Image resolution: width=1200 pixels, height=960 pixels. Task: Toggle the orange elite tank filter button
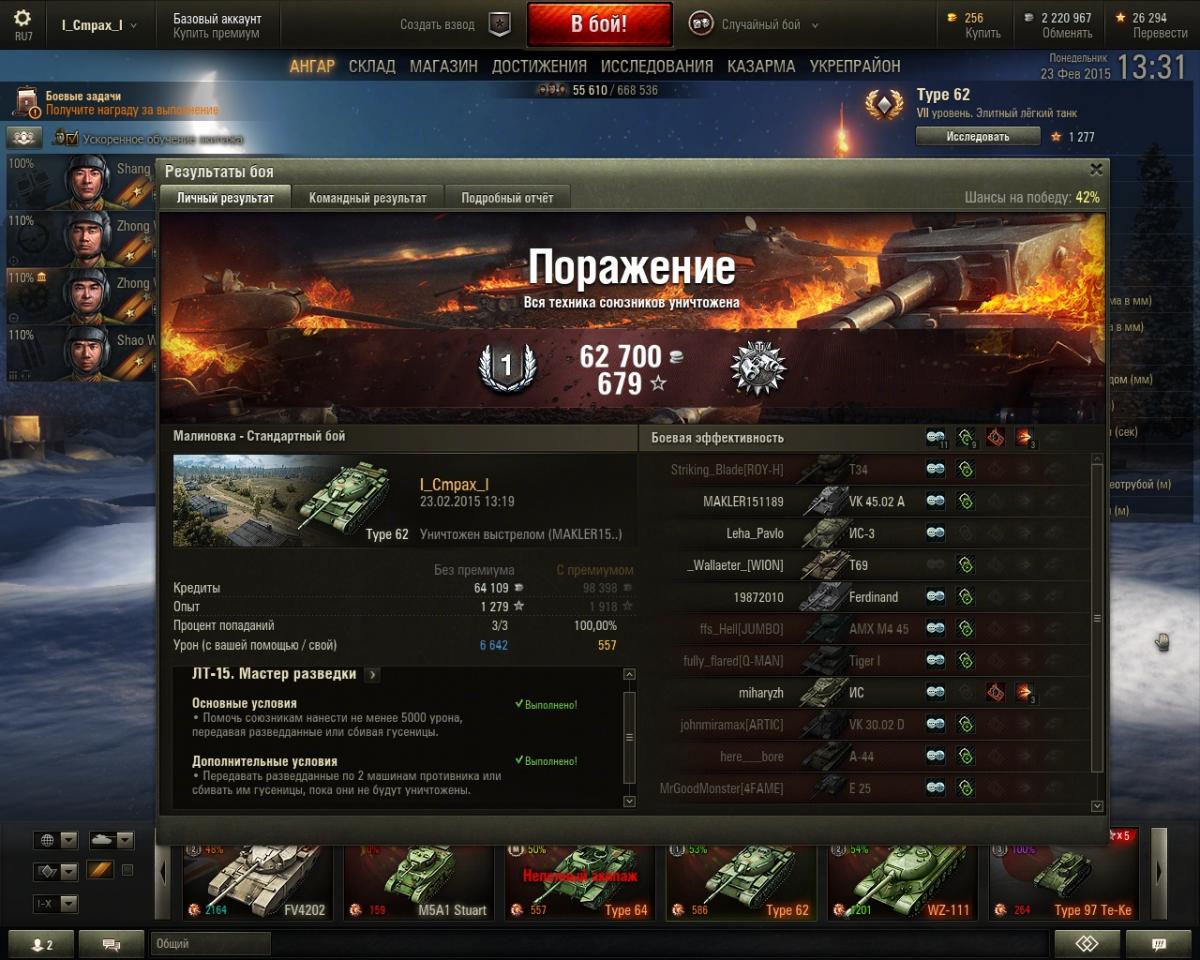99,870
